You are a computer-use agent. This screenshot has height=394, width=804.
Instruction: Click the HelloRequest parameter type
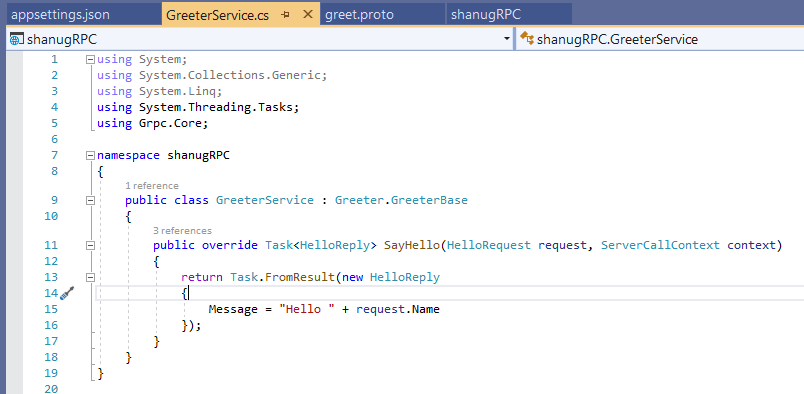(x=489, y=245)
